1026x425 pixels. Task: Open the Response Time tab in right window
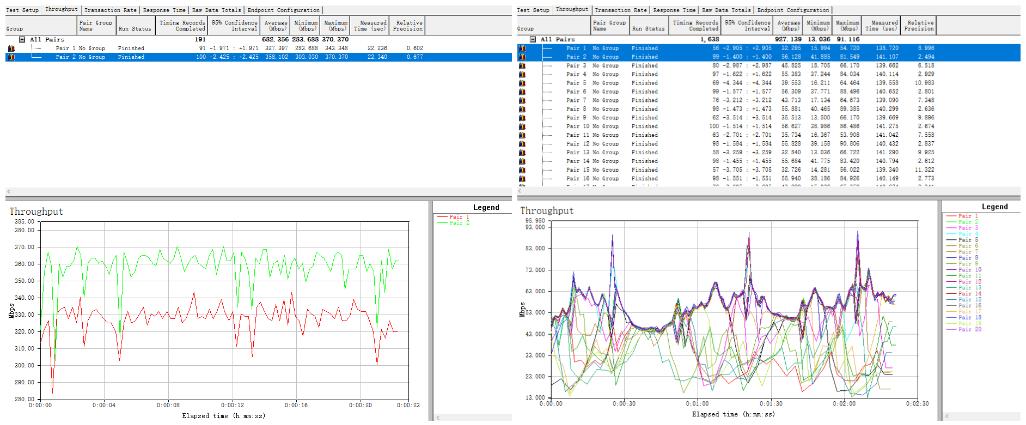click(x=676, y=8)
